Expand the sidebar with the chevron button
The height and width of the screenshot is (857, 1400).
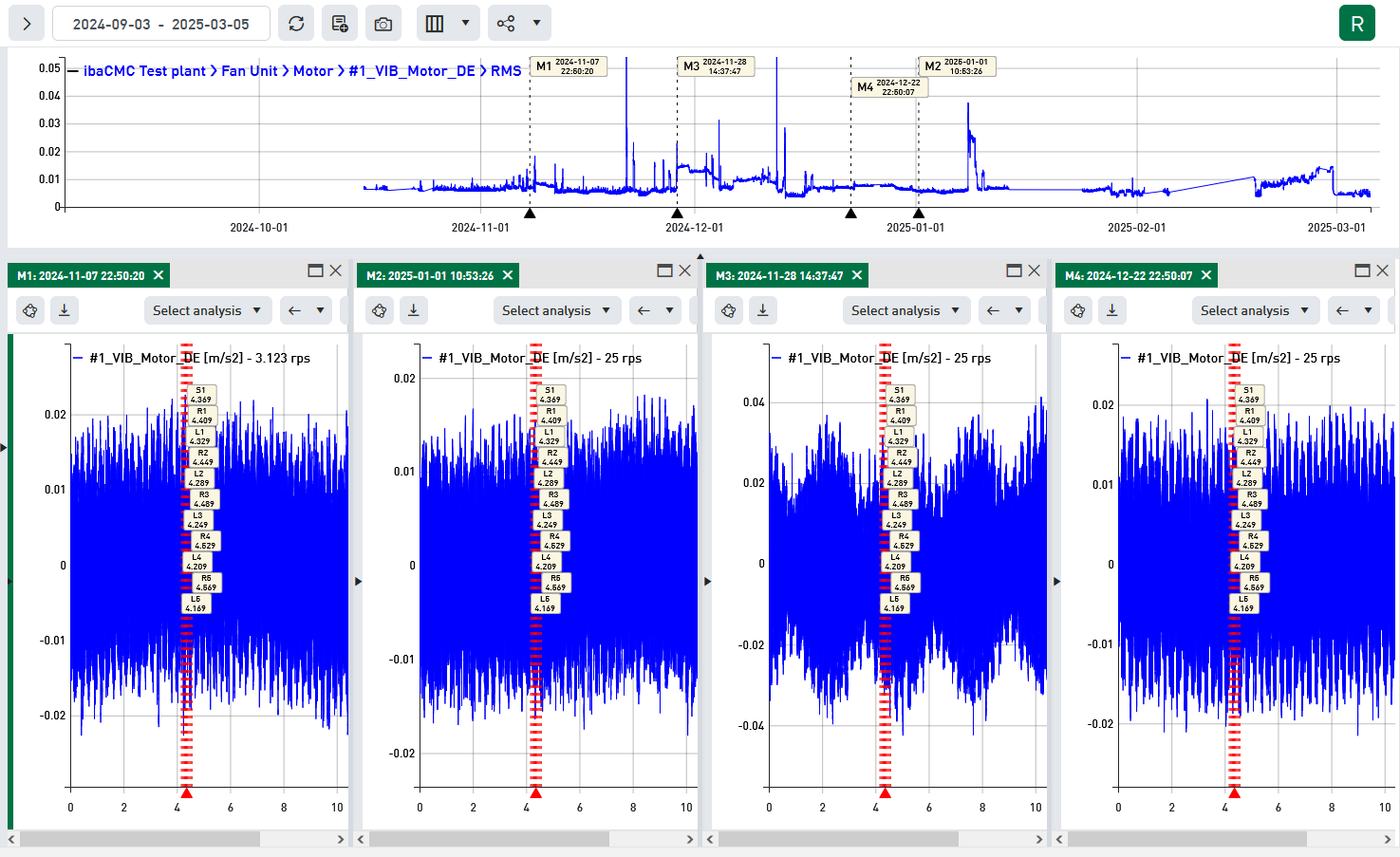point(27,24)
